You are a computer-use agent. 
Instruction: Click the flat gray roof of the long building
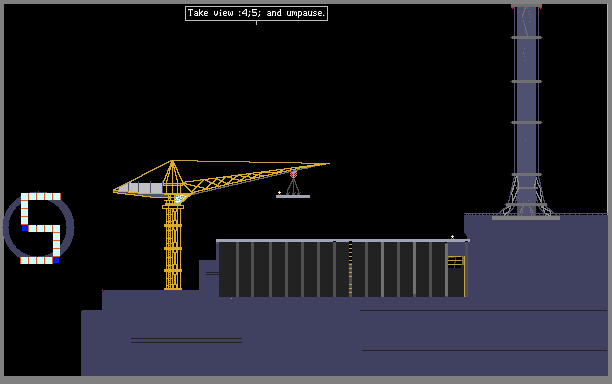pos(343,241)
